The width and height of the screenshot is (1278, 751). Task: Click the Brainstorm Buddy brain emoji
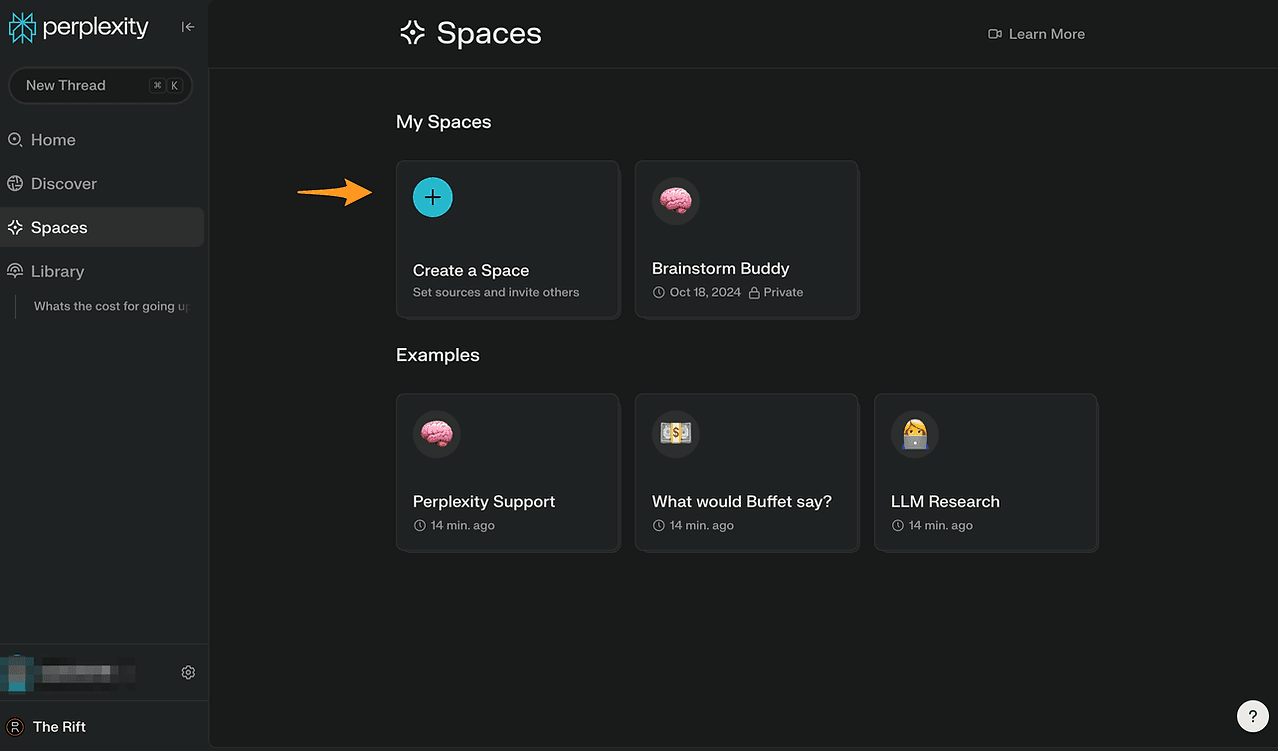[x=676, y=201]
